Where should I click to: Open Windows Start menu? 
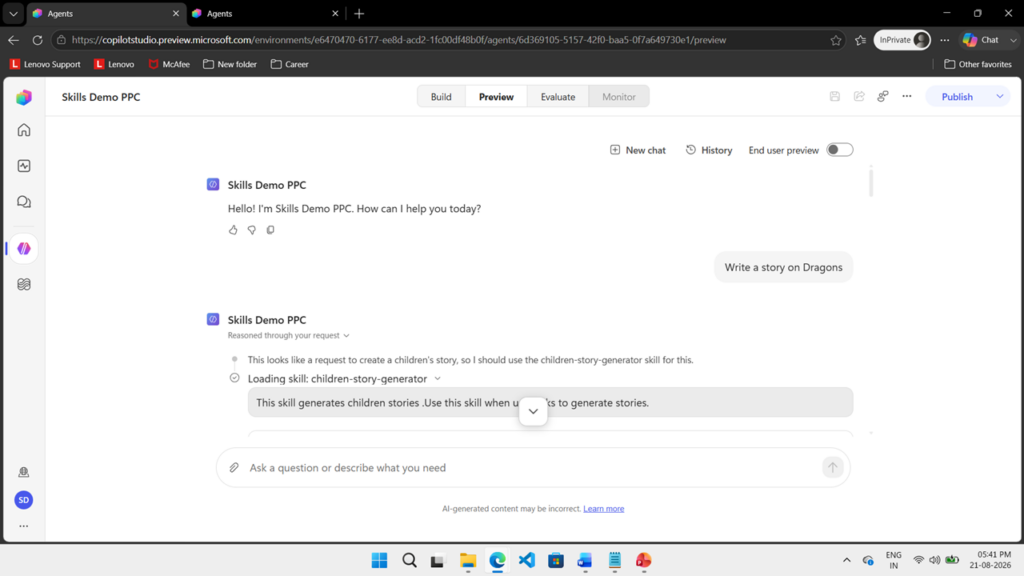[379, 560]
